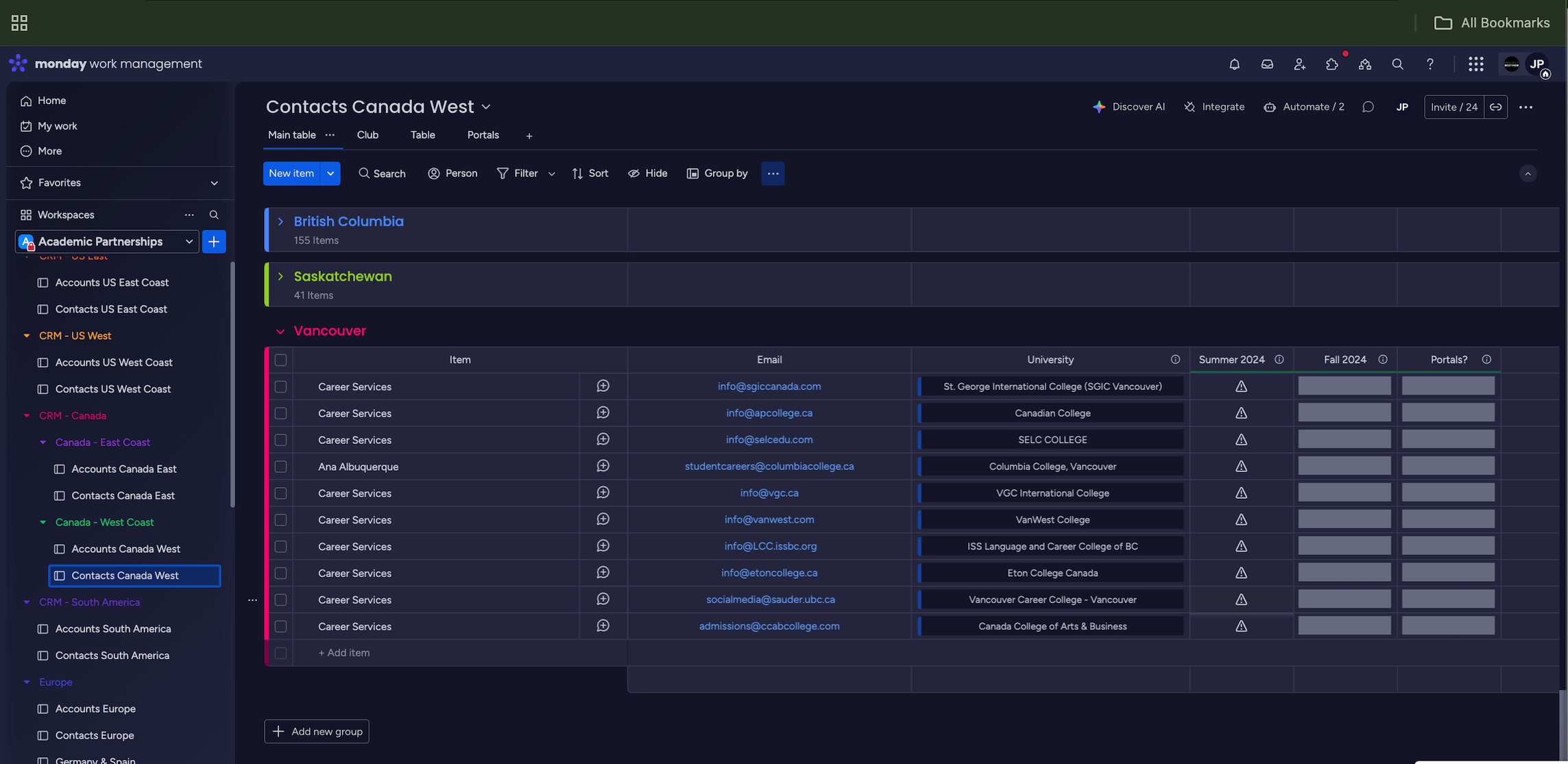Open the search magnifier in top bar

(1397, 64)
